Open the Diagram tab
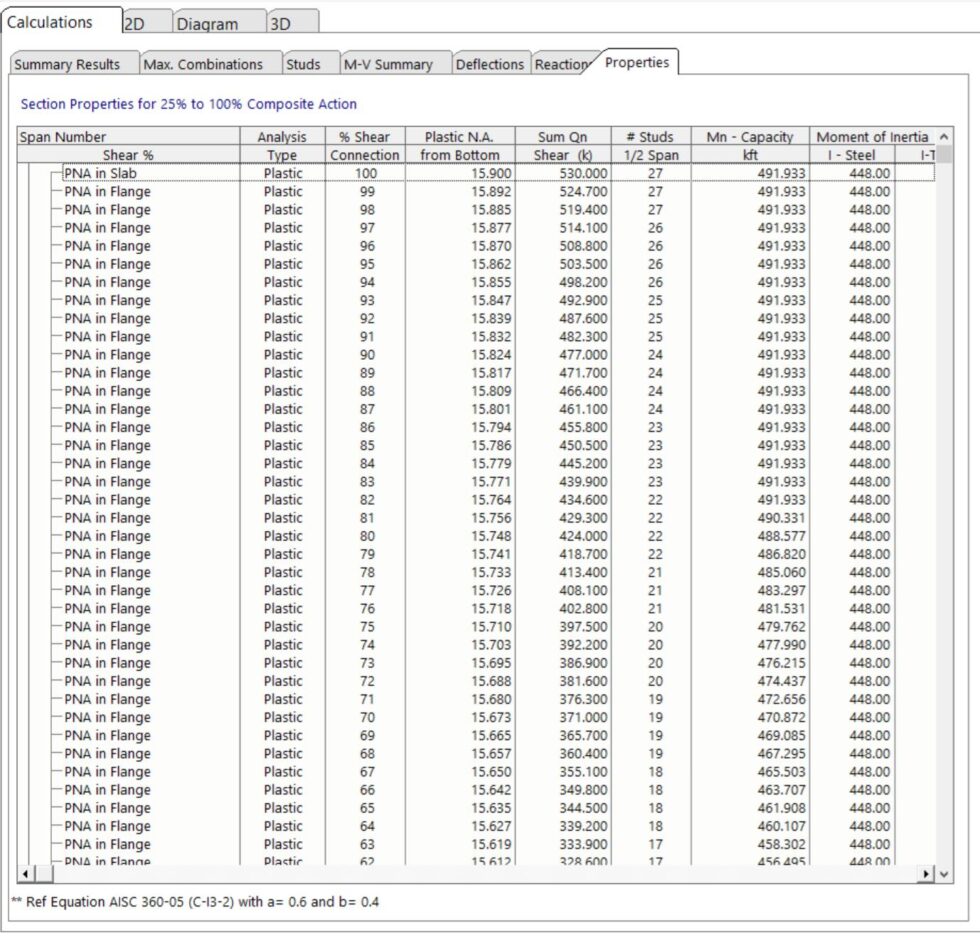Screen dimensions: 980x940 pyautogui.click(x=207, y=23)
